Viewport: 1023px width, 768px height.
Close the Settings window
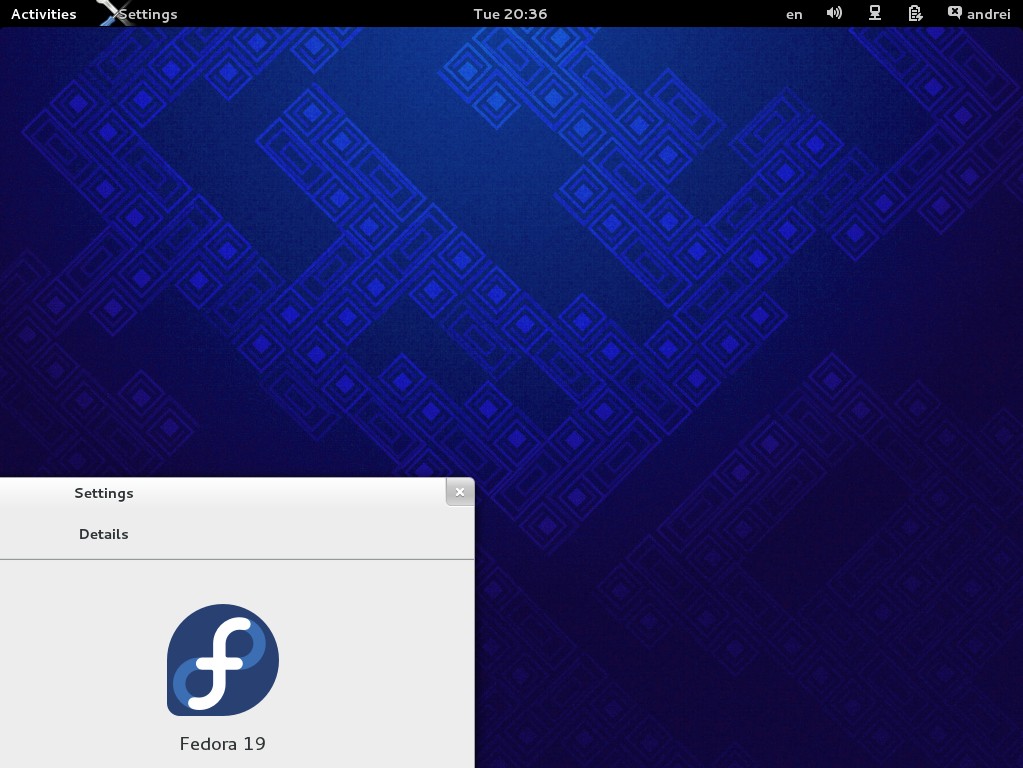459,491
